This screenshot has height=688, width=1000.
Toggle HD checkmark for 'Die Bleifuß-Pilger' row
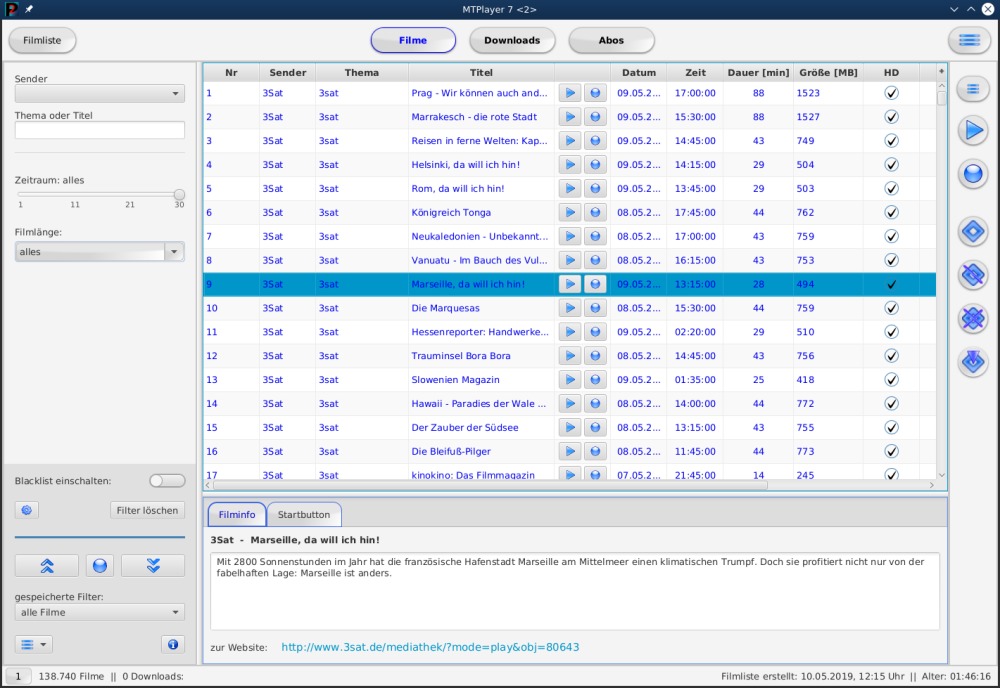pyautogui.click(x=891, y=451)
